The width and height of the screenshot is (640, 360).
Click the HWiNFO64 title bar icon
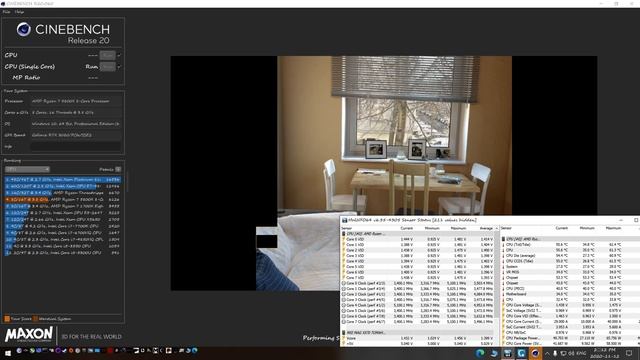coord(344,220)
